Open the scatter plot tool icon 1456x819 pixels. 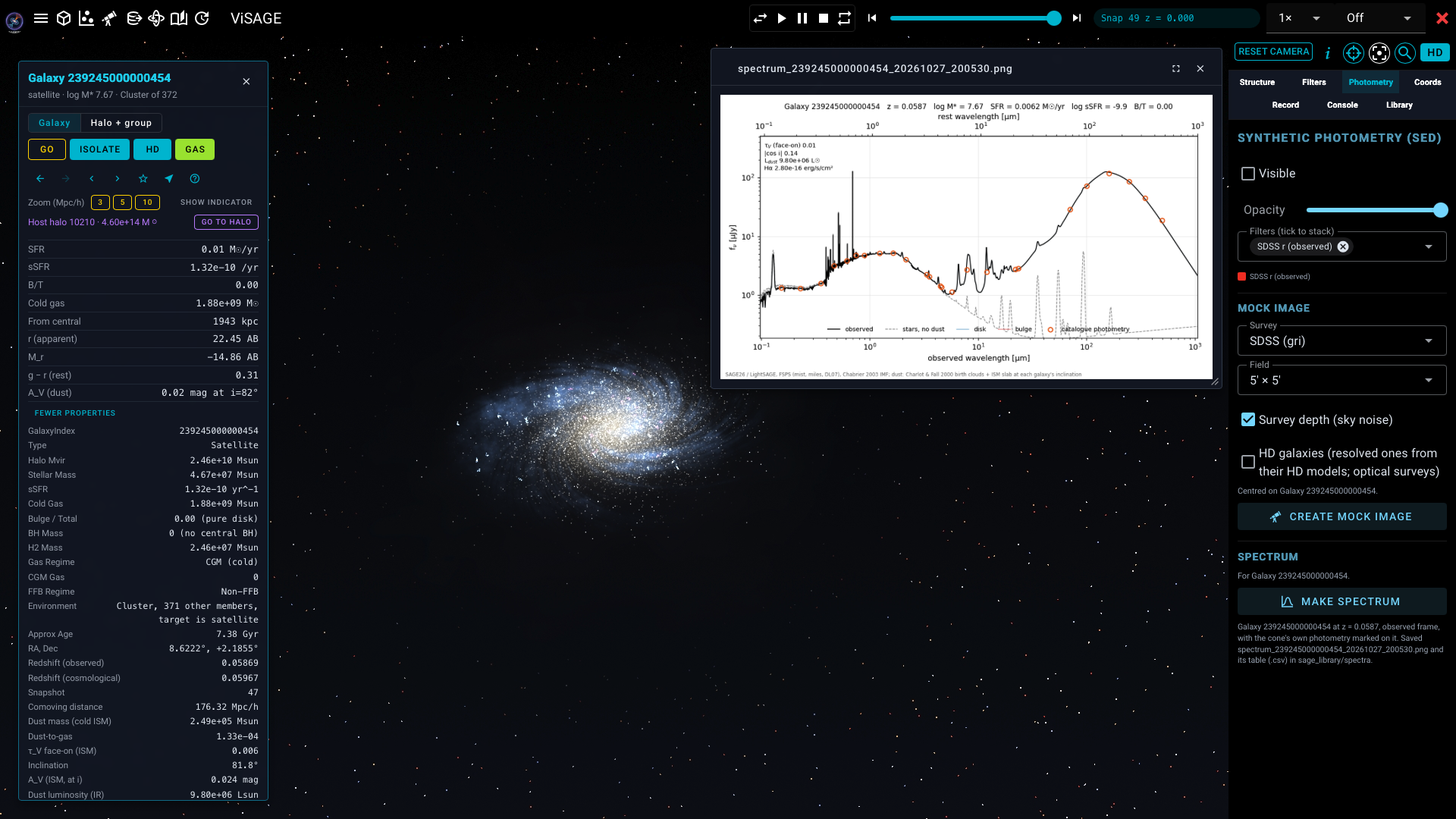click(x=86, y=18)
